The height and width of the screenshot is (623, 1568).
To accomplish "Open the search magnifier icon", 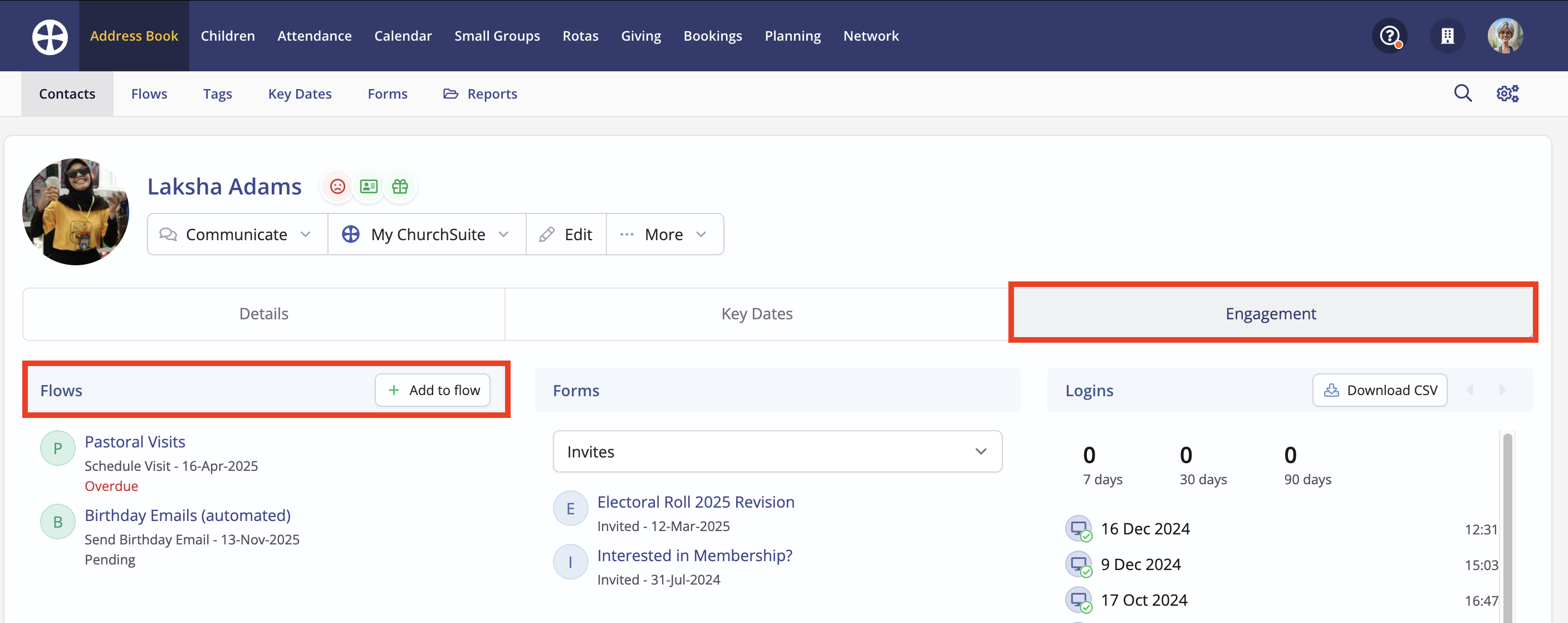I will point(1462,94).
